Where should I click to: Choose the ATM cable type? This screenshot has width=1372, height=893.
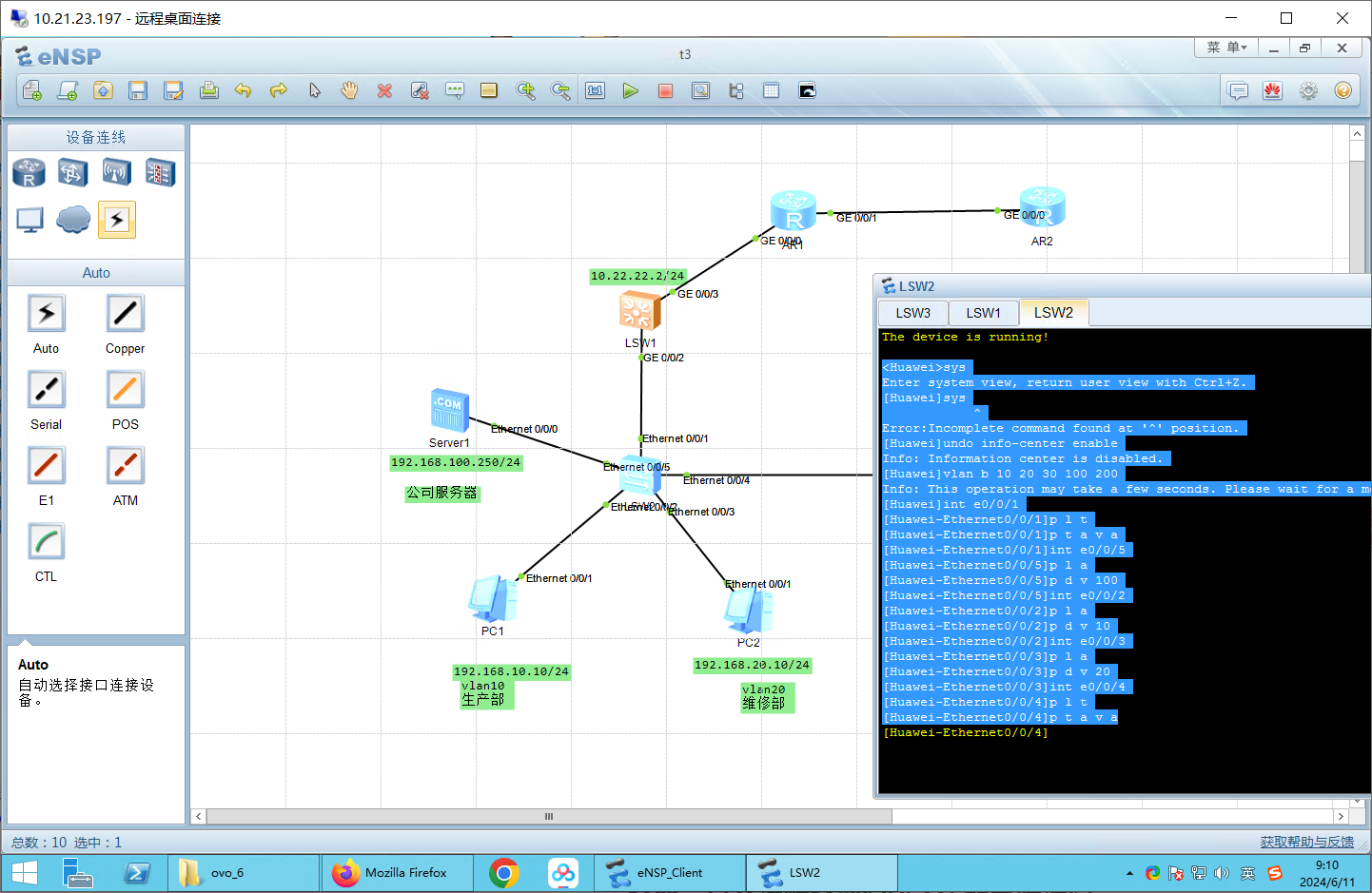click(x=125, y=466)
